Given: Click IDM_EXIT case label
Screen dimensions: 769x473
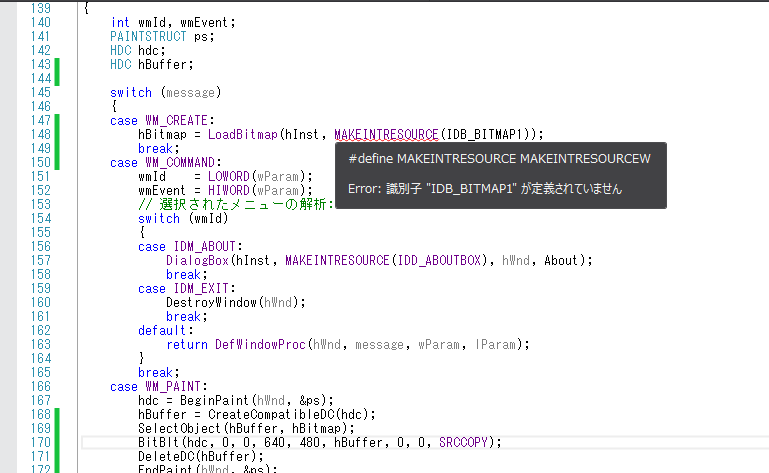Looking at the screenshot, I should (x=201, y=289).
